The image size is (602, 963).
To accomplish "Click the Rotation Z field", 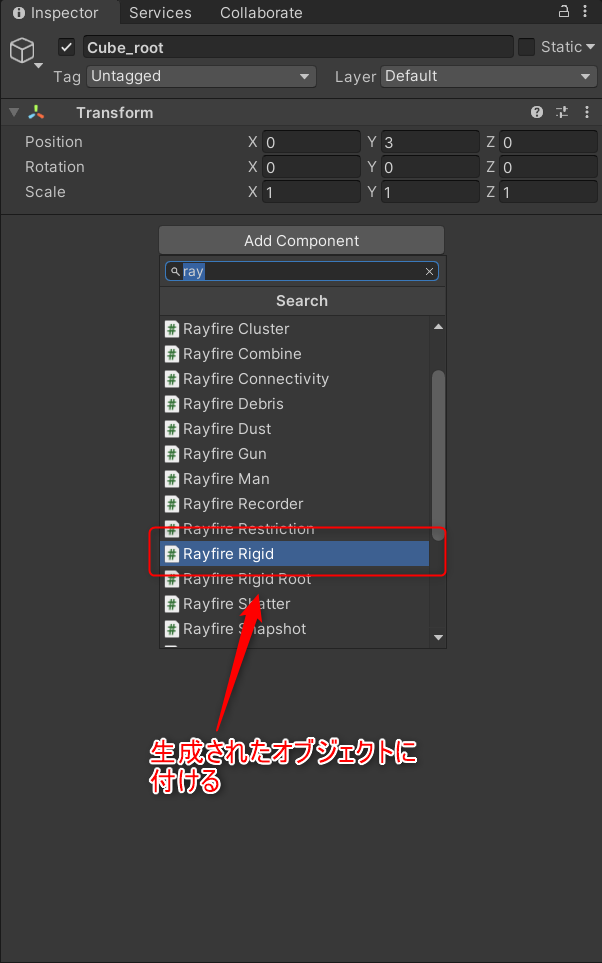I will click(548, 167).
